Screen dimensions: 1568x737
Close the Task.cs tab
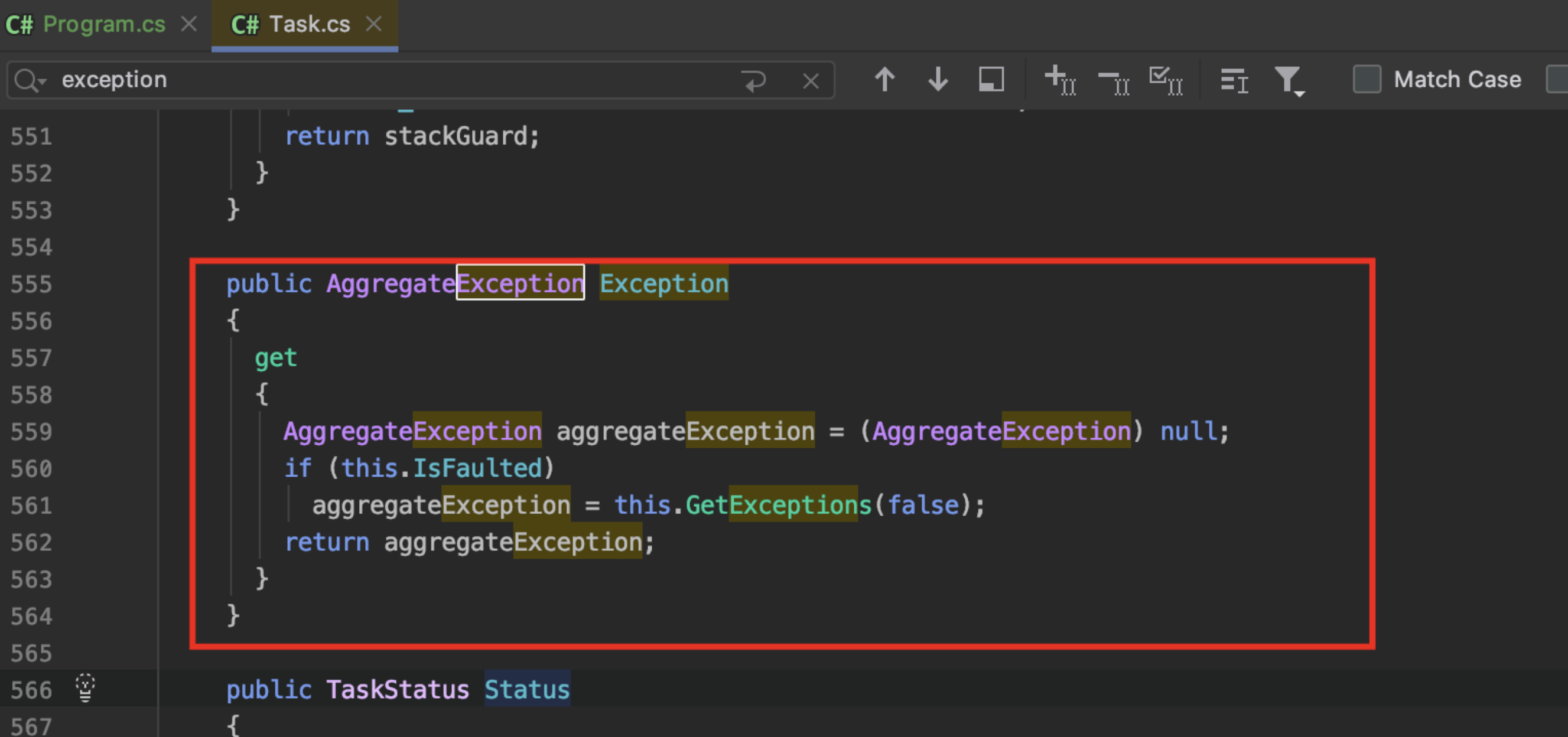point(374,24)
